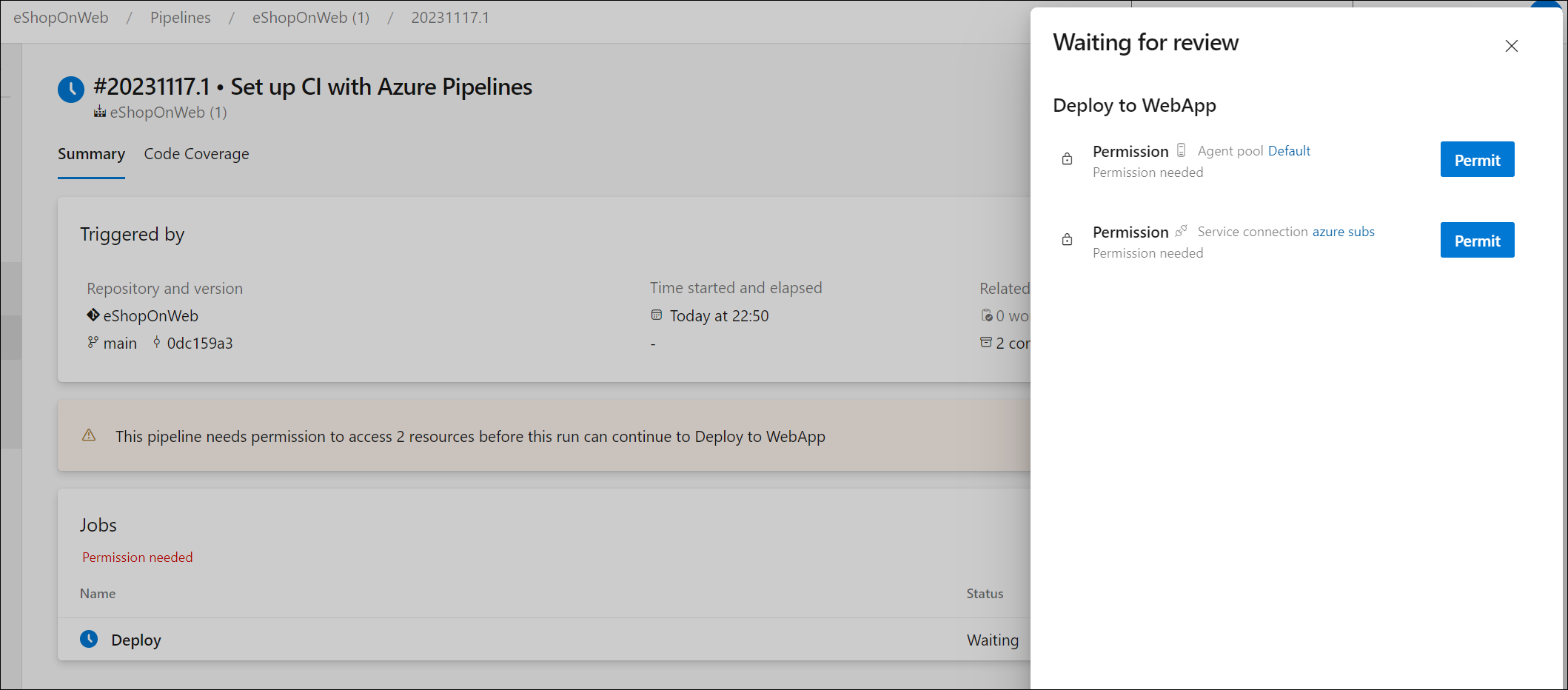
Task: Click red Permission needed text under Jobs
Action: [x=137, y=557]
